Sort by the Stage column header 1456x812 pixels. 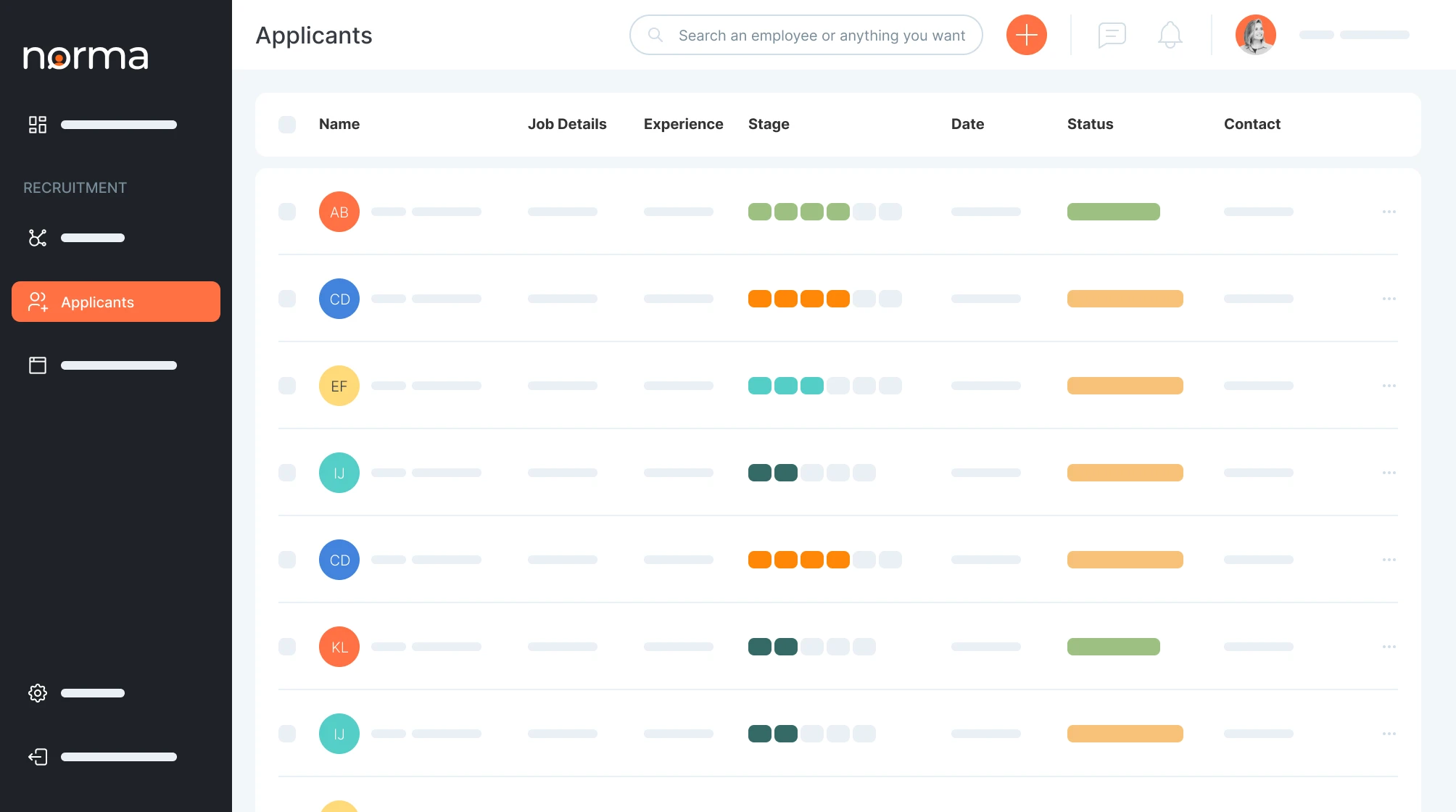tap(769, 124)
